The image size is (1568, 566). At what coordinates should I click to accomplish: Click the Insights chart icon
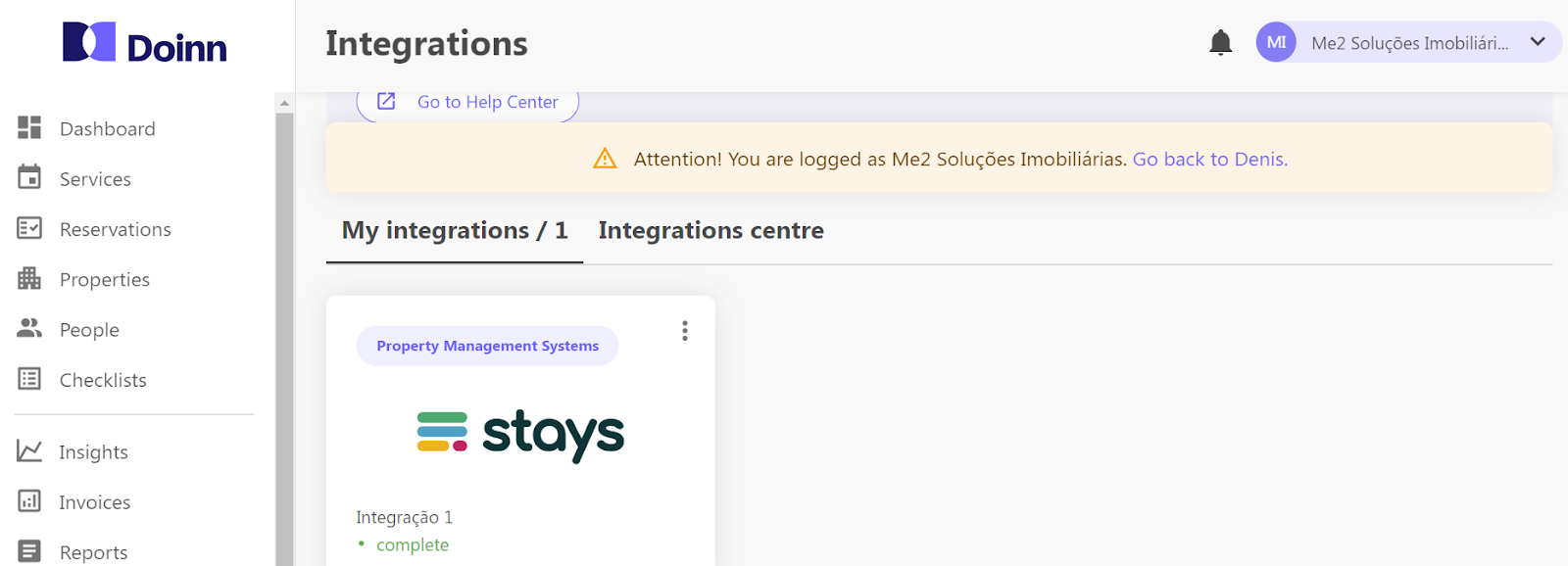(29, 450)
